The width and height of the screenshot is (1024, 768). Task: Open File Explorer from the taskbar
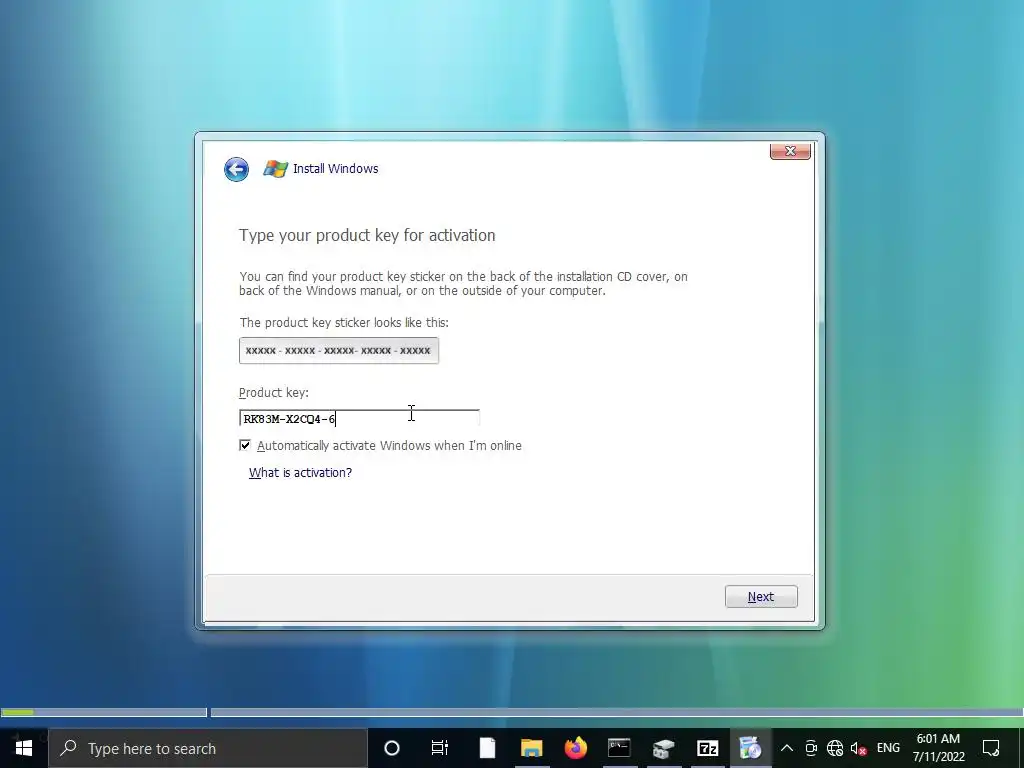tap(532, 748)
